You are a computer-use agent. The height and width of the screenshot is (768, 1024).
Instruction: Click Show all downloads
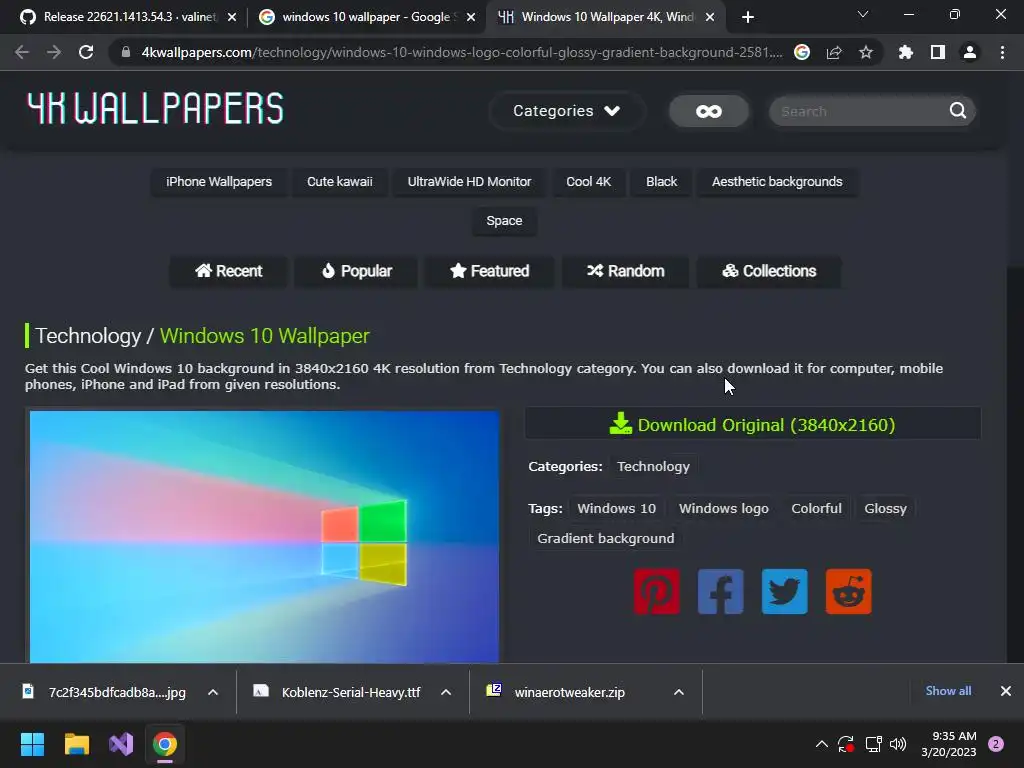(x=948, y=691)
